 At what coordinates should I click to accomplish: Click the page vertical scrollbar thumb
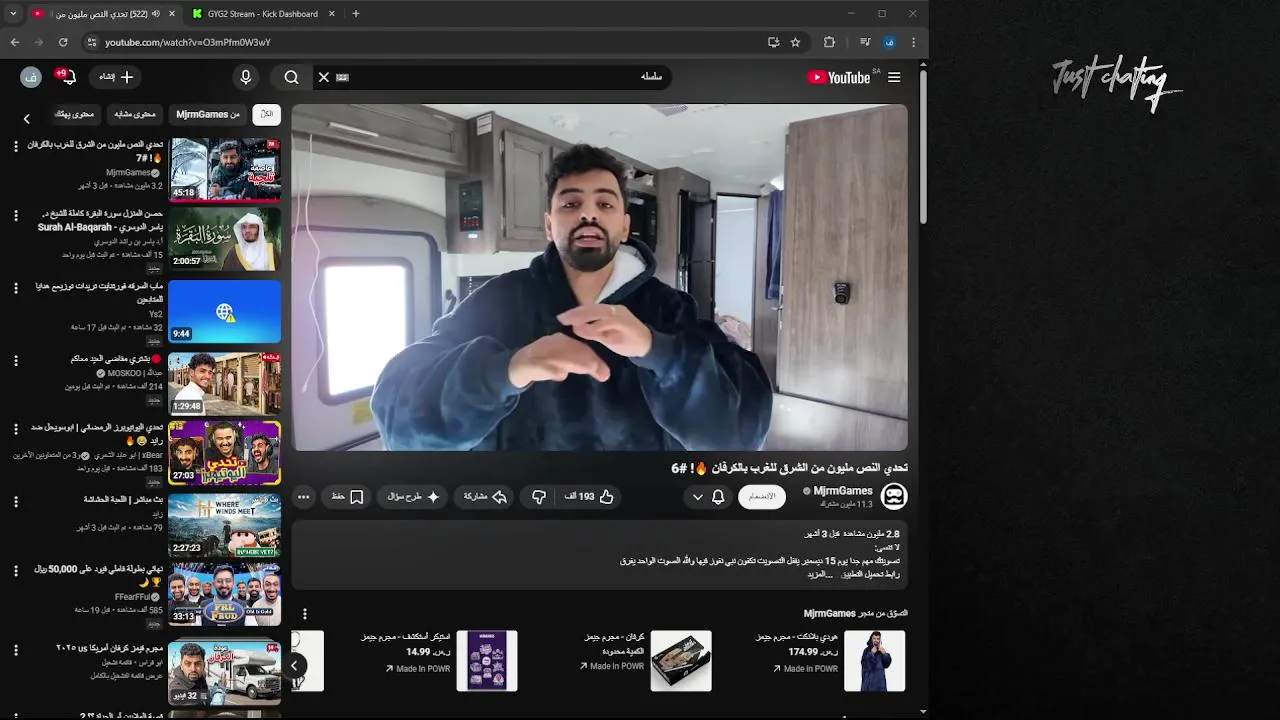[x=923, y=147]
